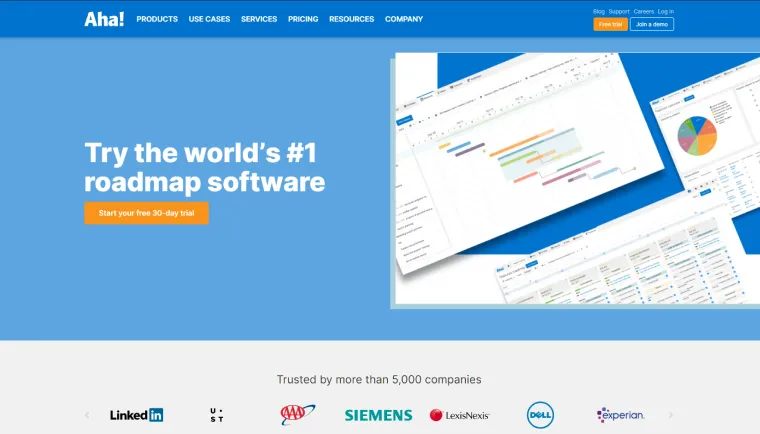Open the Support link

[619, 11]
